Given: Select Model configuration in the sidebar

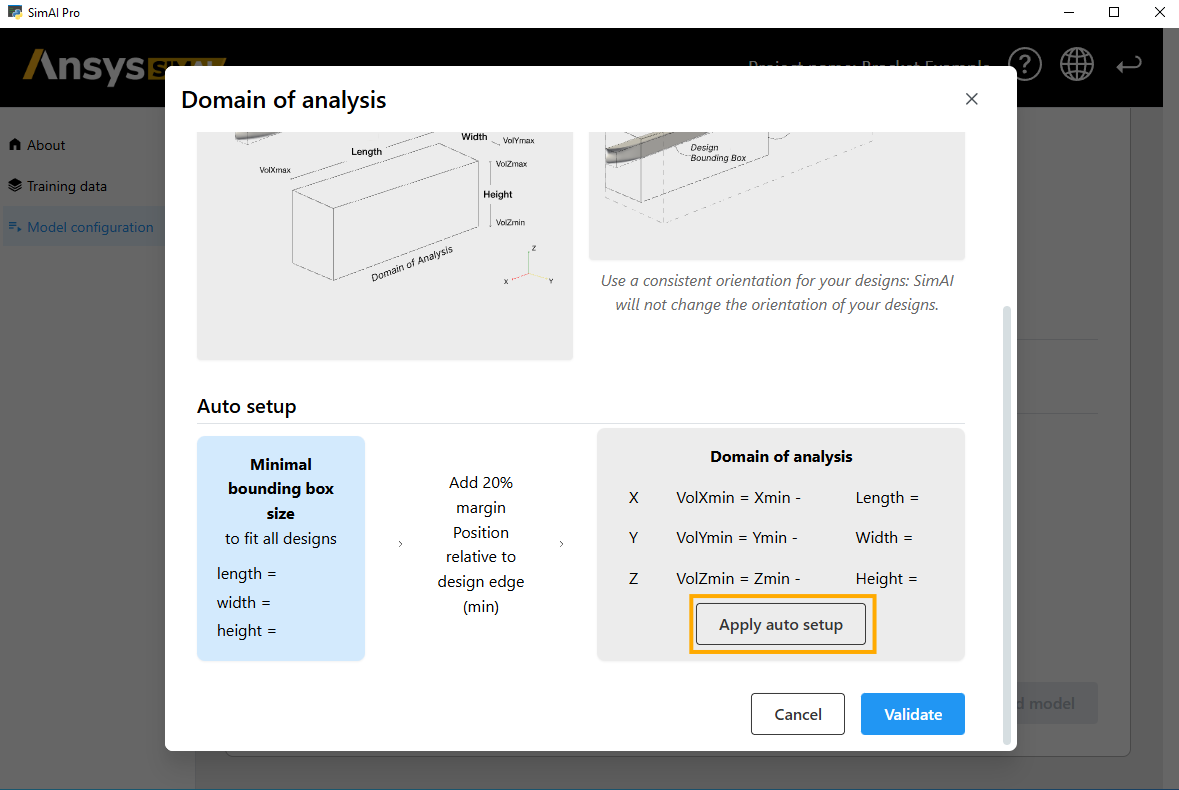Looking at the screenshot, I should (x=90, y=227).
